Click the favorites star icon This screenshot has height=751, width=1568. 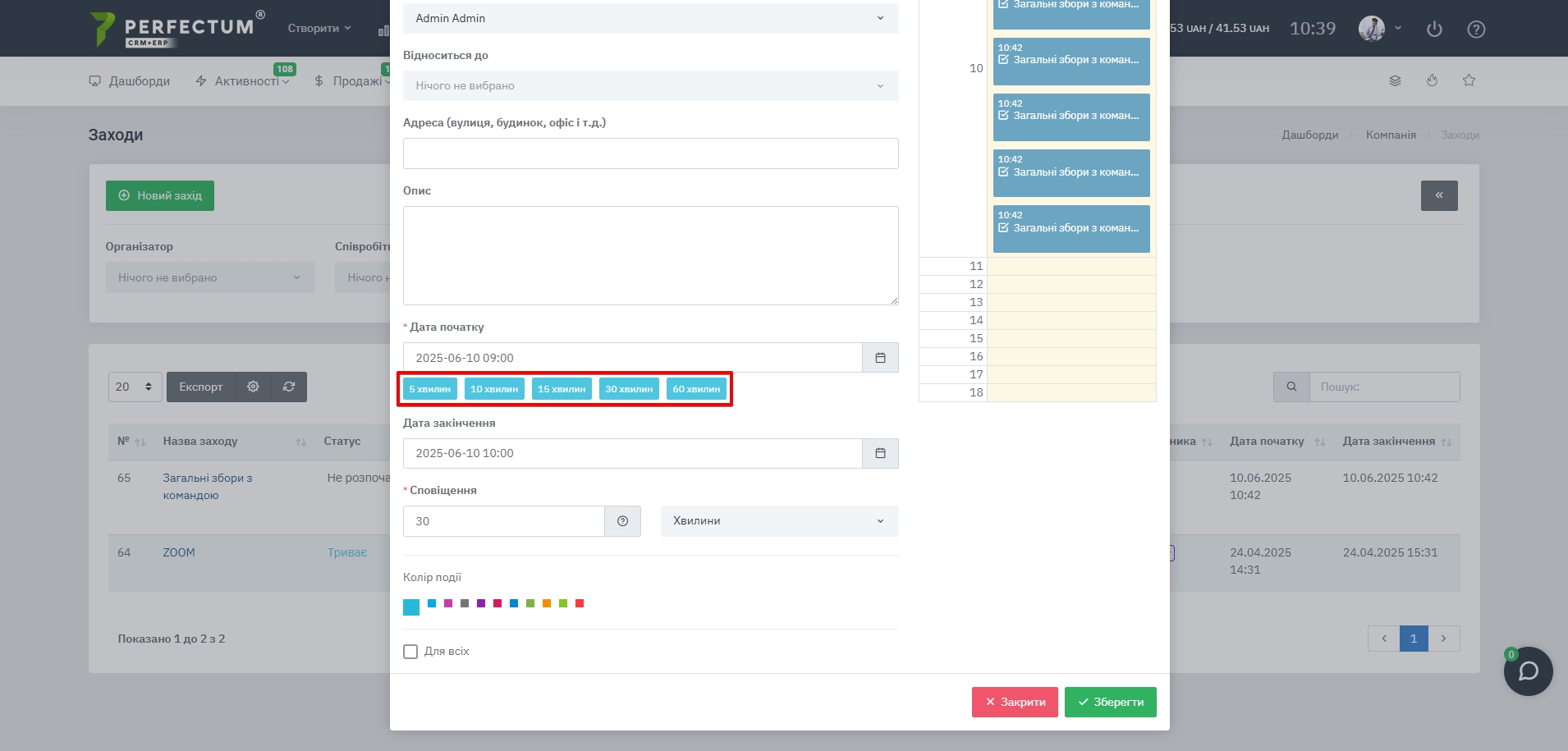click(1469, 80)
